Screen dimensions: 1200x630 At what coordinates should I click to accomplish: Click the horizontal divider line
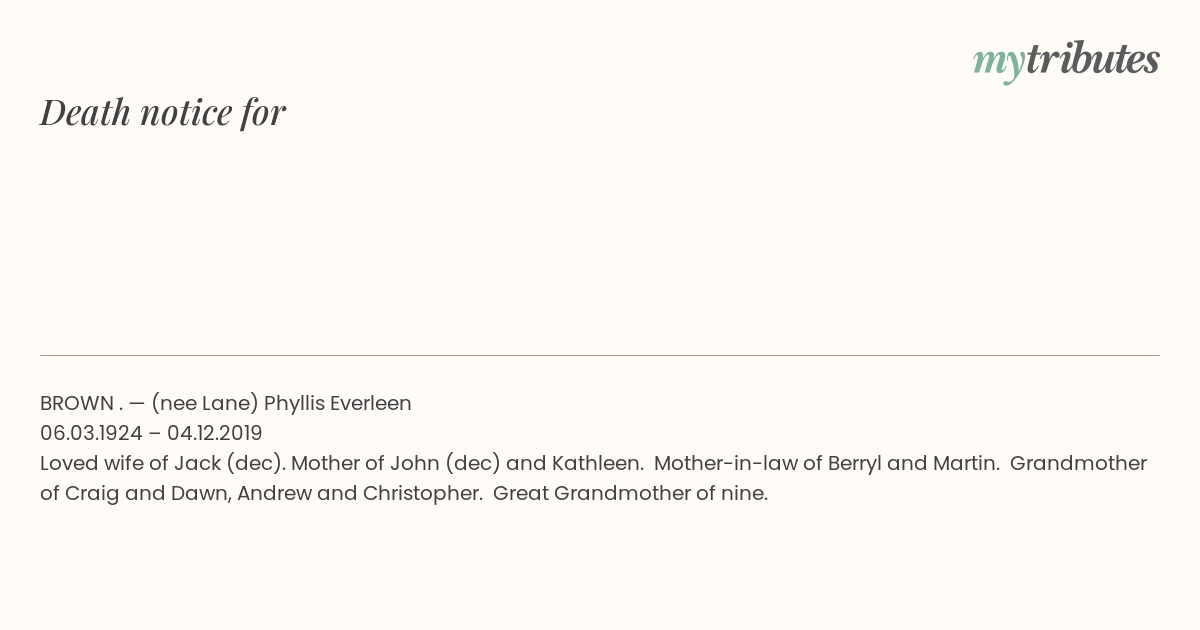(600, 355)
